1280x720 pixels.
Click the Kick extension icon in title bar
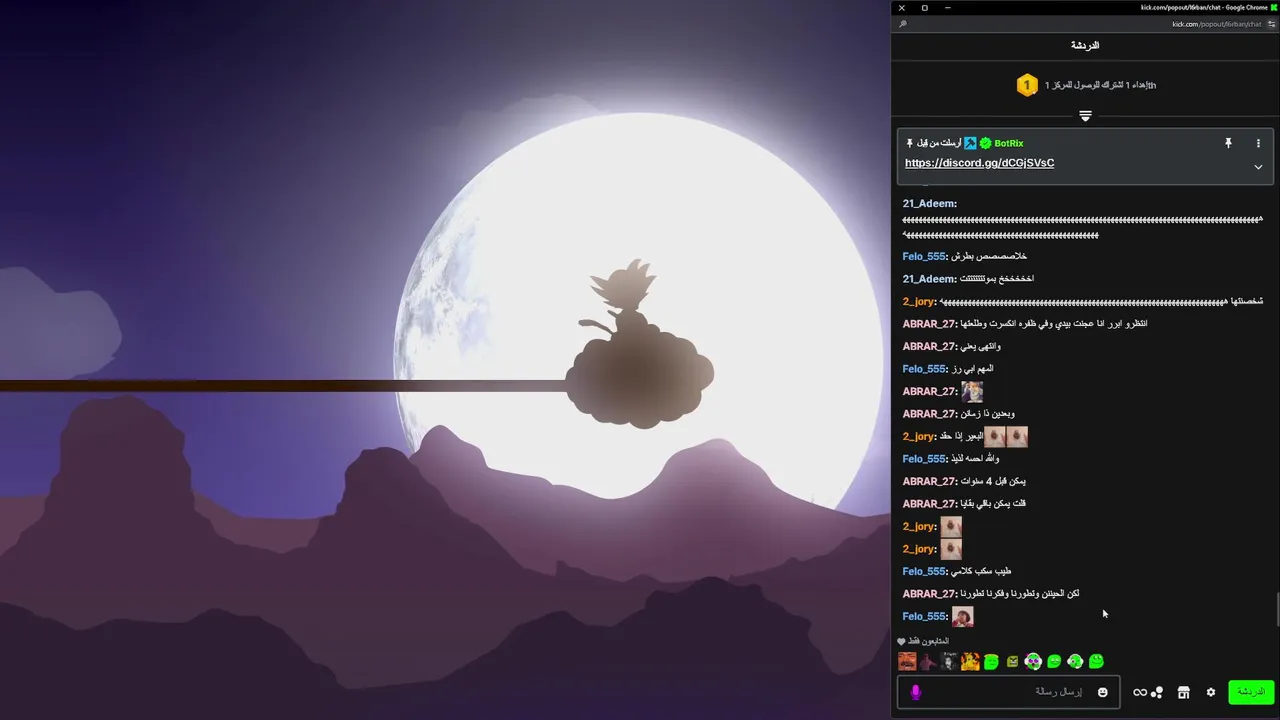pos(1274,7)
